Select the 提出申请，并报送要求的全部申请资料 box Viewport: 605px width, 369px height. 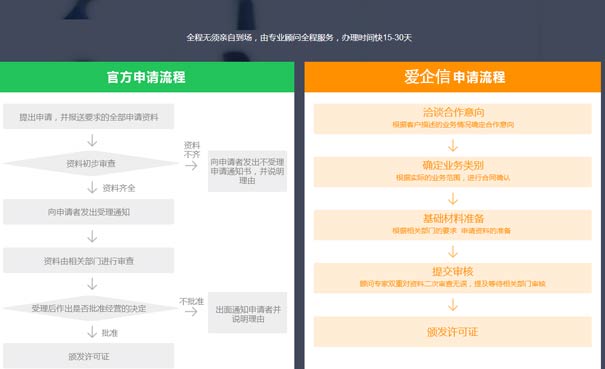89,117
